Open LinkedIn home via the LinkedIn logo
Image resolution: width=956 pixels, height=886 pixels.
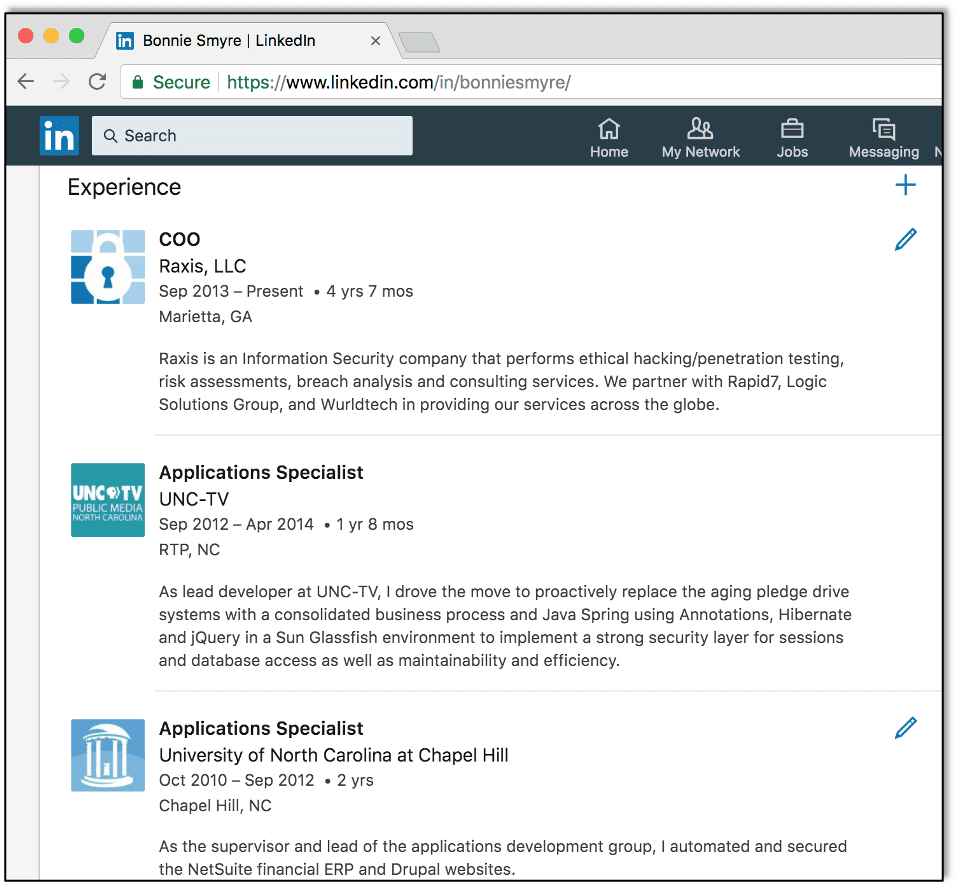[58, 135]
